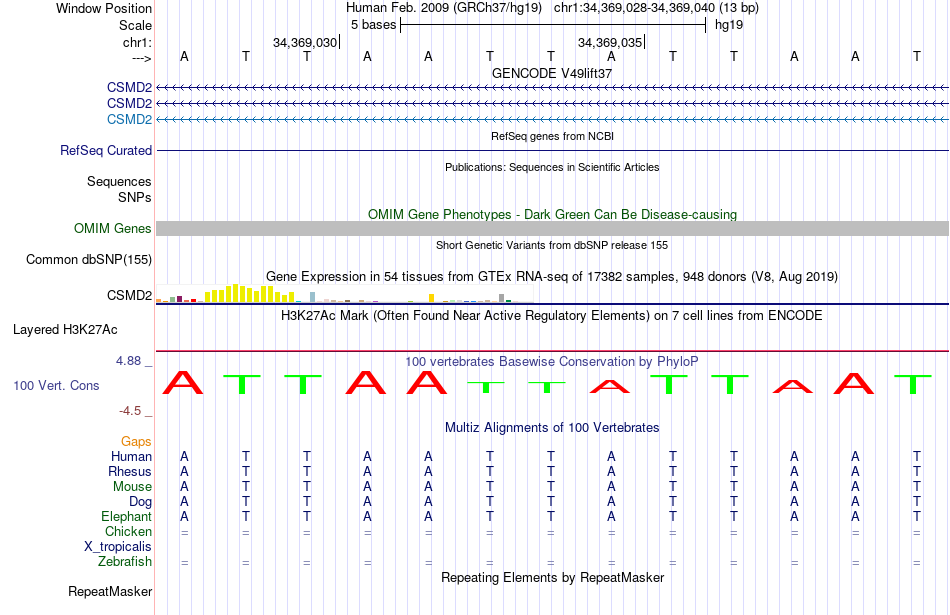Click the SNPs label in Publications track

click(135, 198)
